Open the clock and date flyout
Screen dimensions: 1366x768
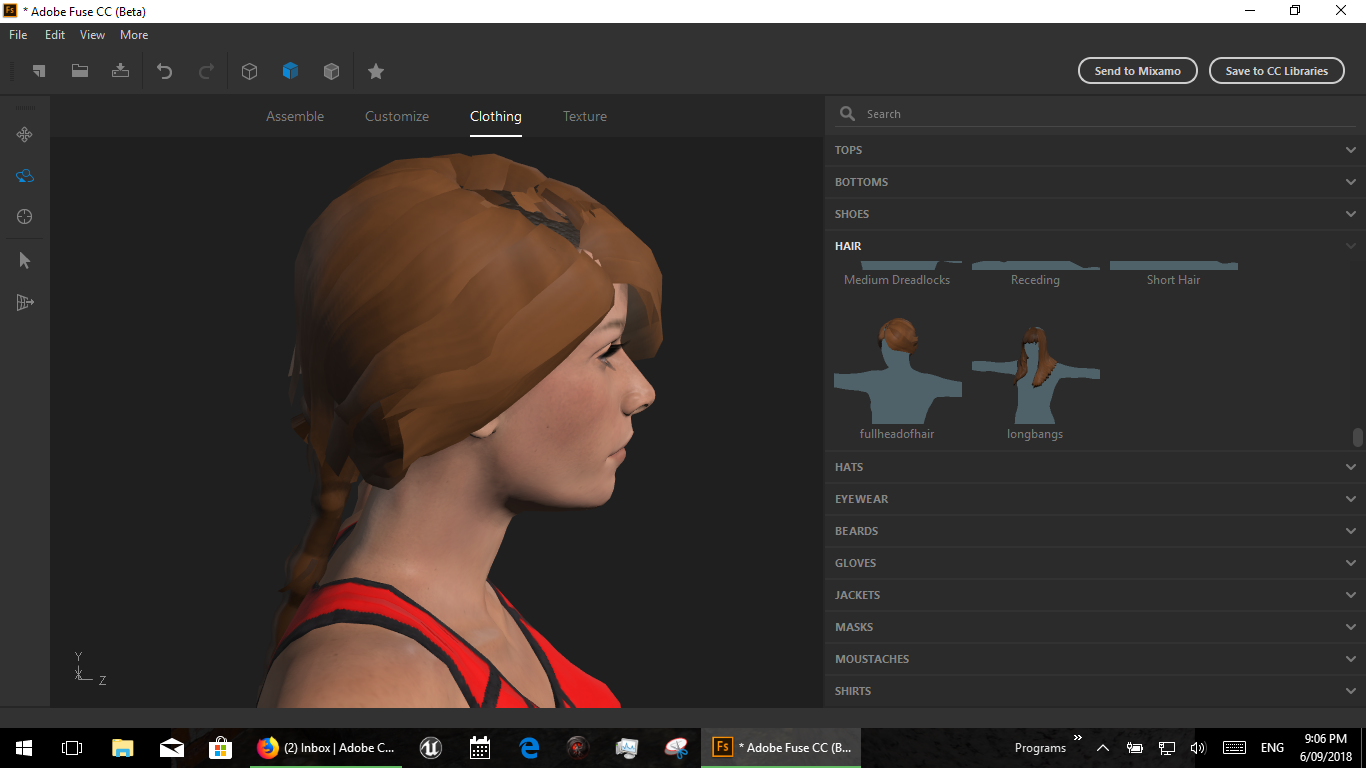click(1325, 748)
